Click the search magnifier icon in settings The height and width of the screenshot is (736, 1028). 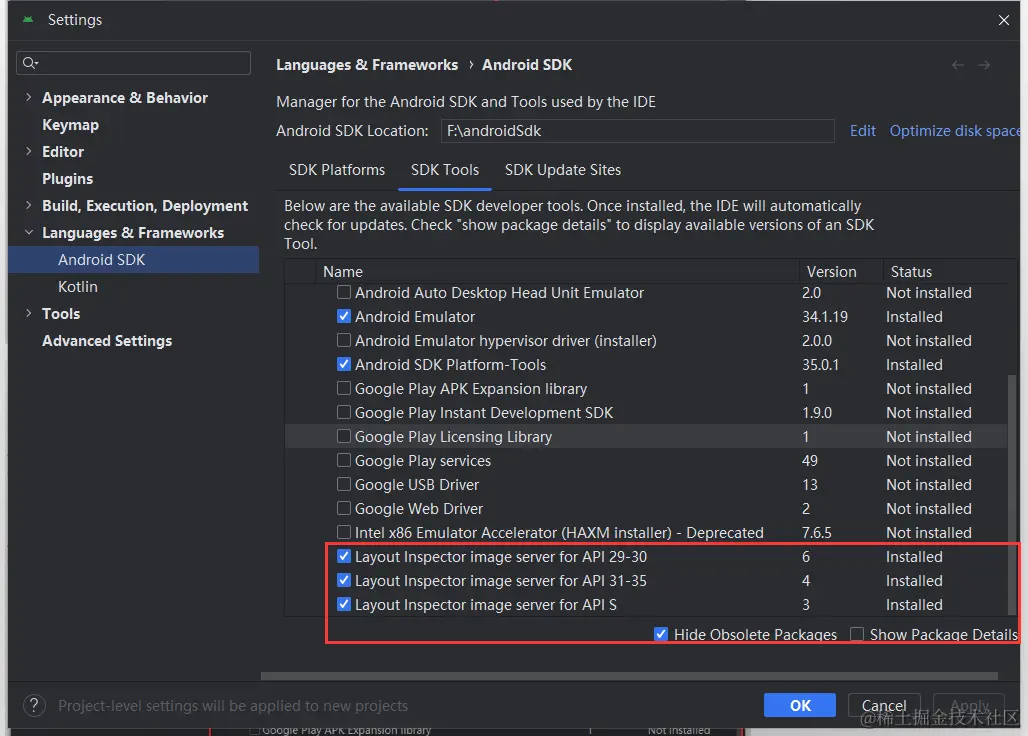click(x=30, y=63)
